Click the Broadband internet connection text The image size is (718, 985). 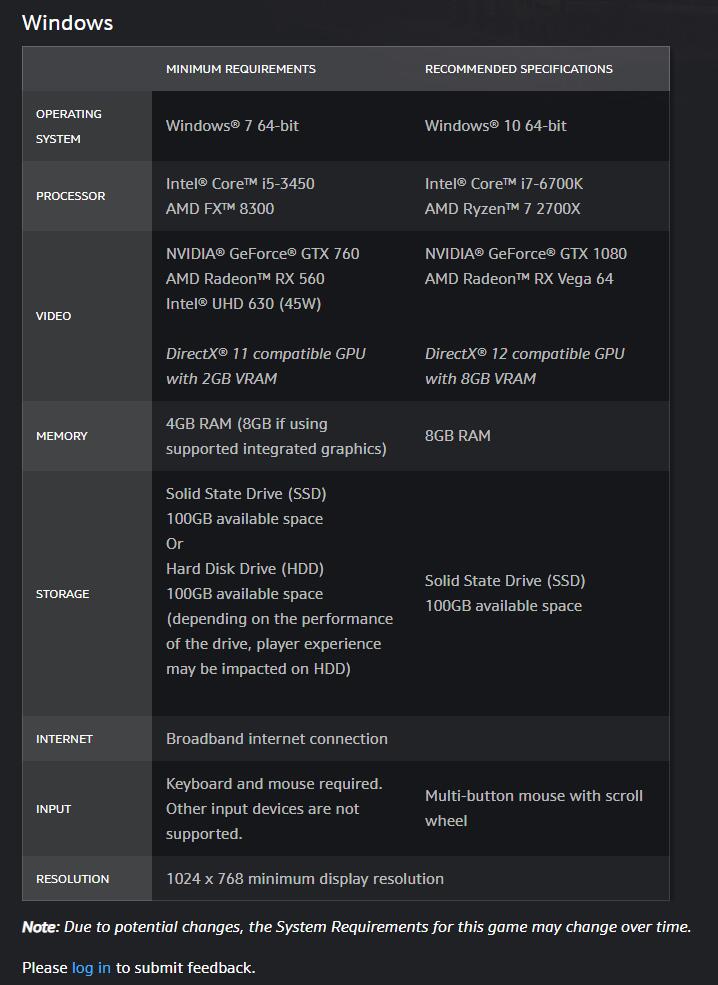pyautogui.click(x=277, y=739)
